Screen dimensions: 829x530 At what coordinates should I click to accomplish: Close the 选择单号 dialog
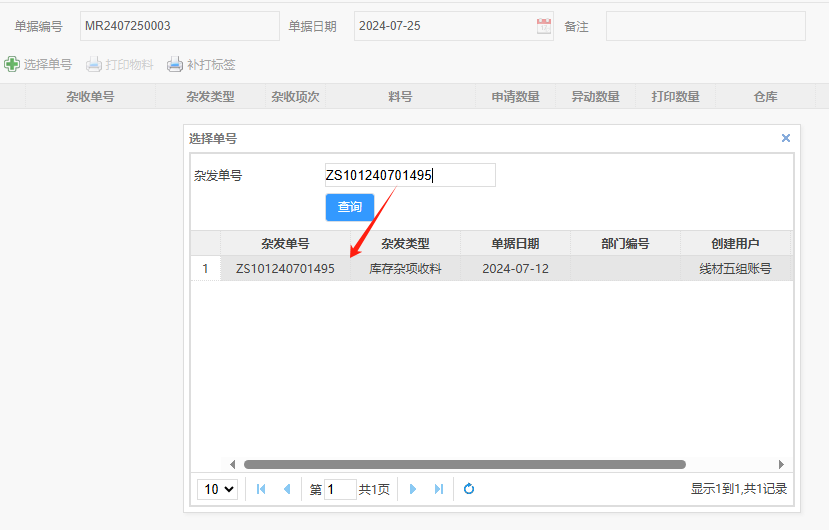[x=785, y=138]
